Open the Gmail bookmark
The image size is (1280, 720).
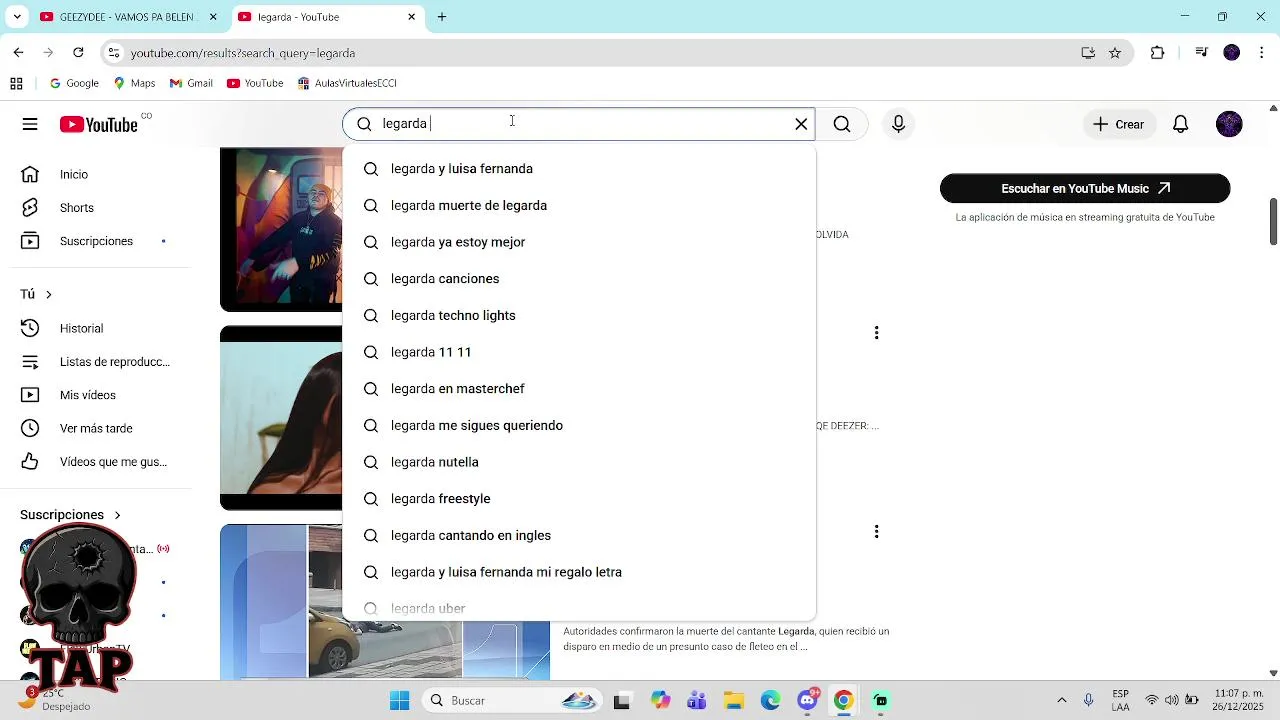pyautogui.click(x=191, y=83)
